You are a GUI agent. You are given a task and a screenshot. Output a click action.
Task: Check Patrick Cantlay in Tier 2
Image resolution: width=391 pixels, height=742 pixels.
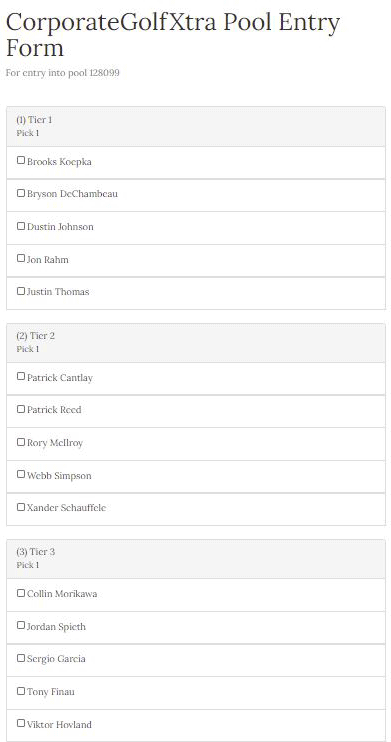21,376
